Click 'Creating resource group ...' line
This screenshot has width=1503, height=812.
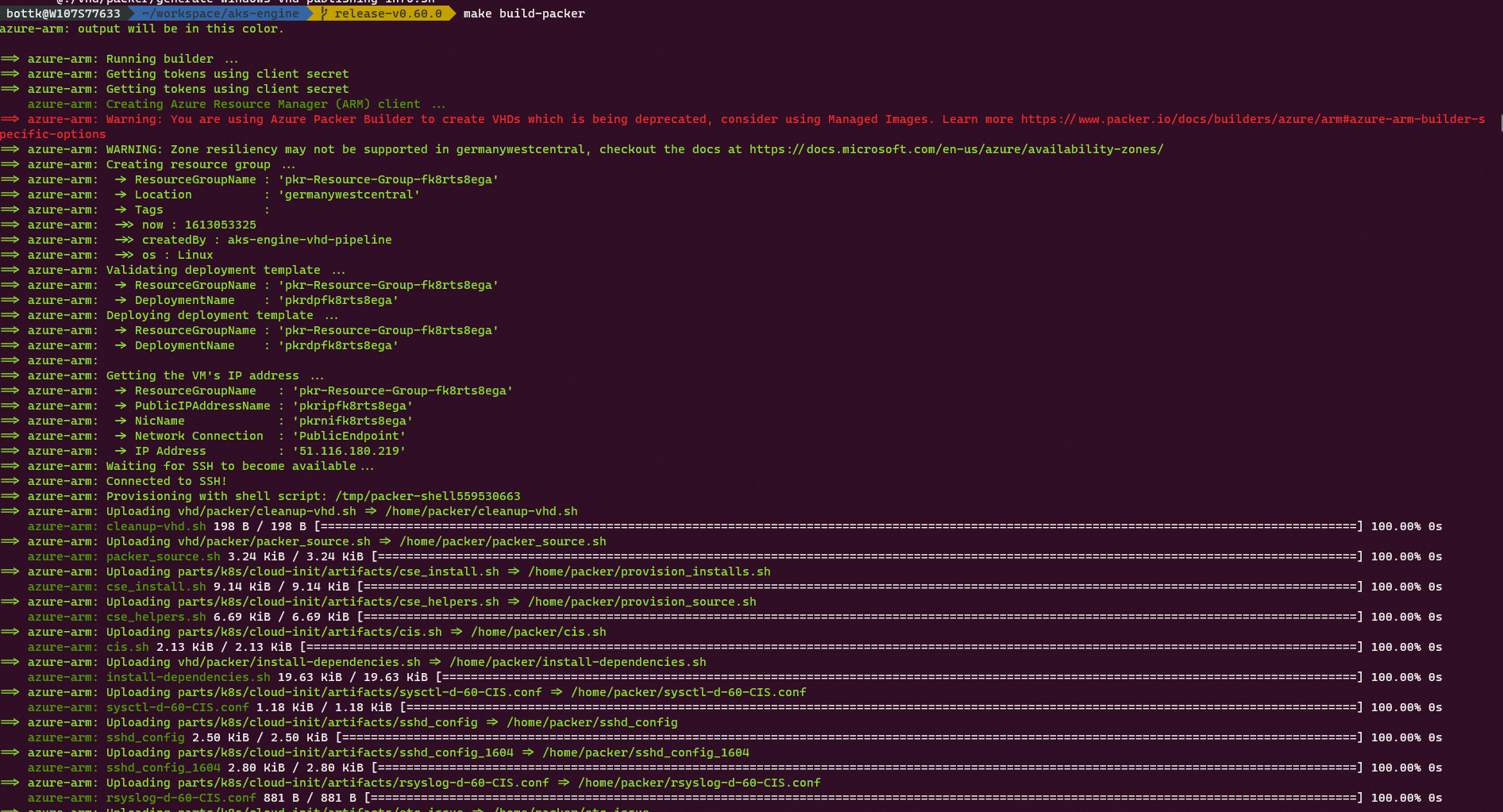coord(201,164)
